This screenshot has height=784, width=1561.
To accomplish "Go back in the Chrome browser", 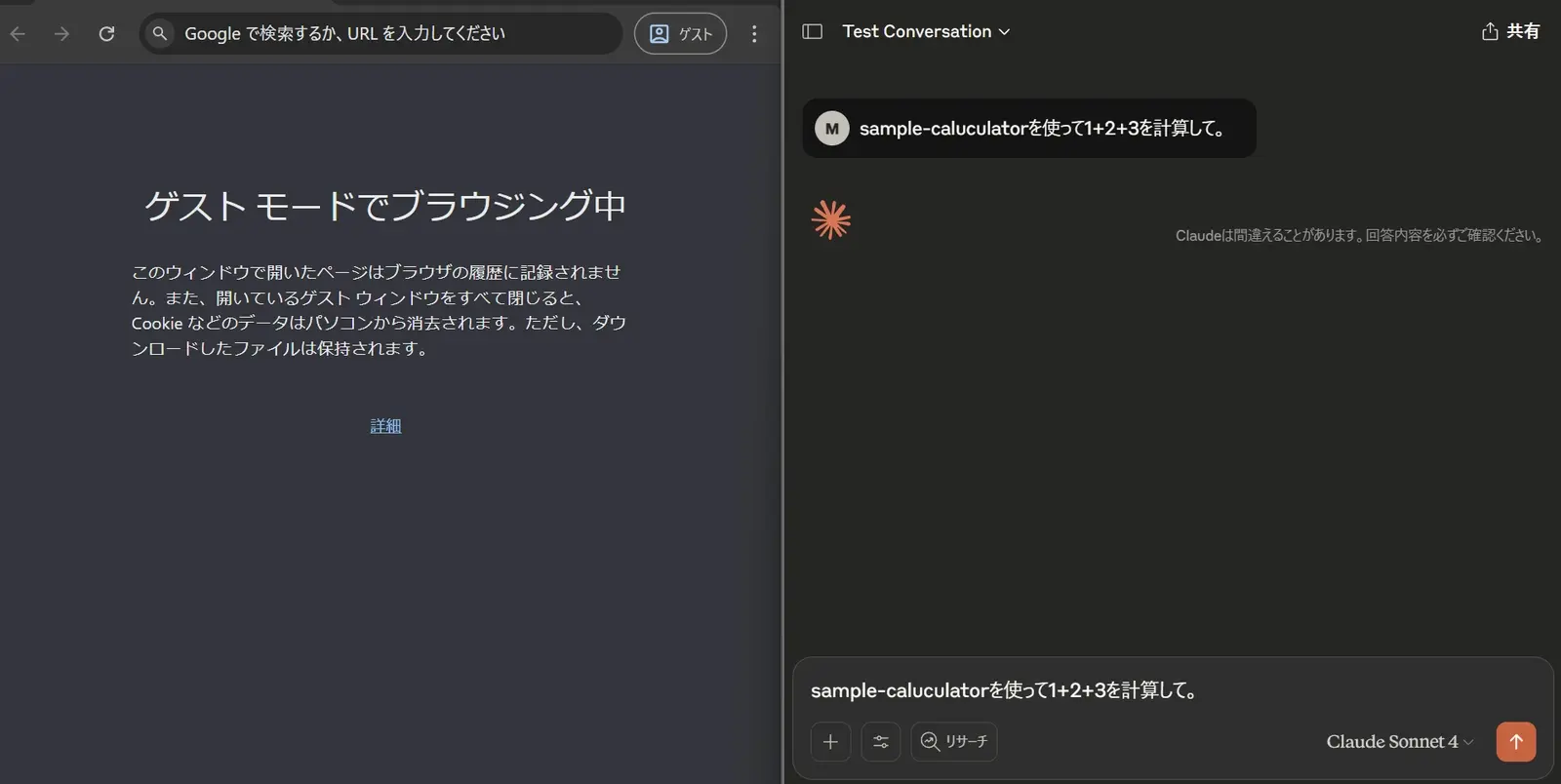I will point(18,34).
